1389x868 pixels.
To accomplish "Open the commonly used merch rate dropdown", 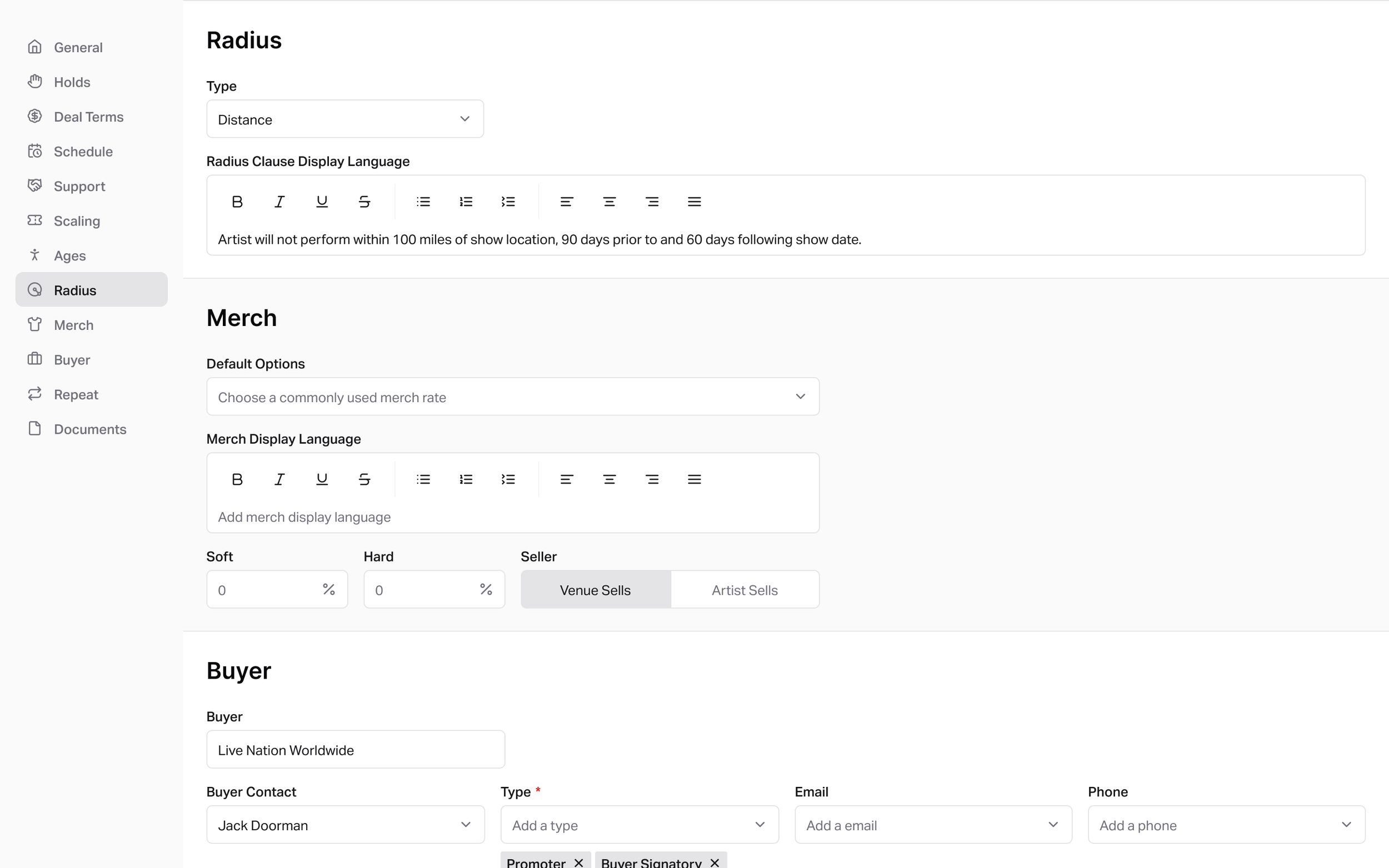I will (x=512, y=397).
